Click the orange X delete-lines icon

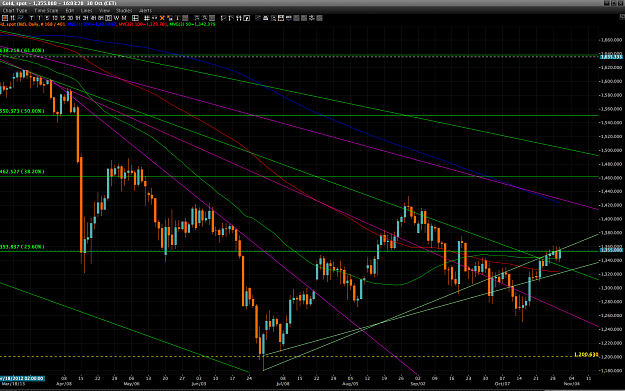162,18
